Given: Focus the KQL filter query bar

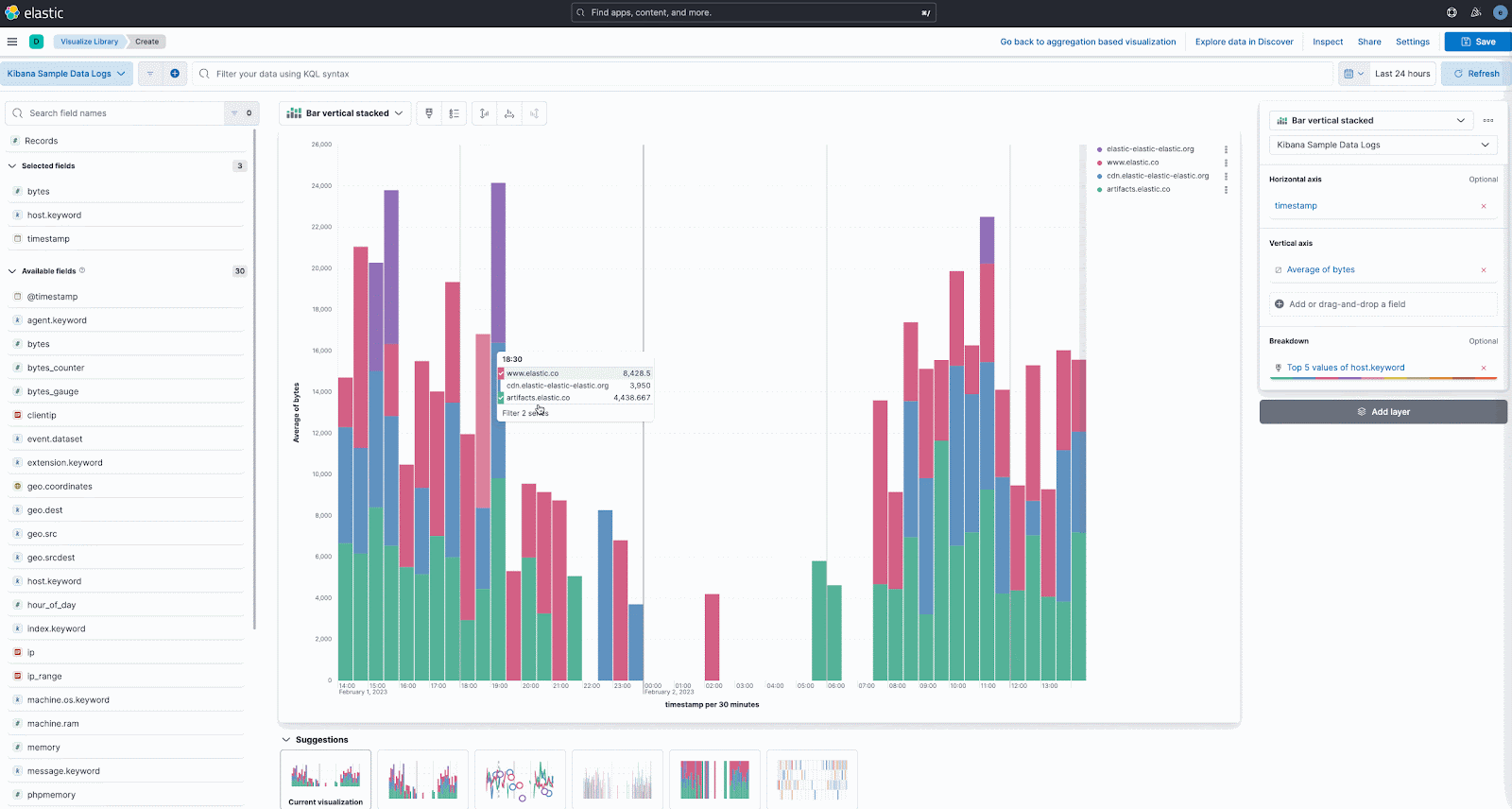Looking at the screenshot, I should 761,74.
